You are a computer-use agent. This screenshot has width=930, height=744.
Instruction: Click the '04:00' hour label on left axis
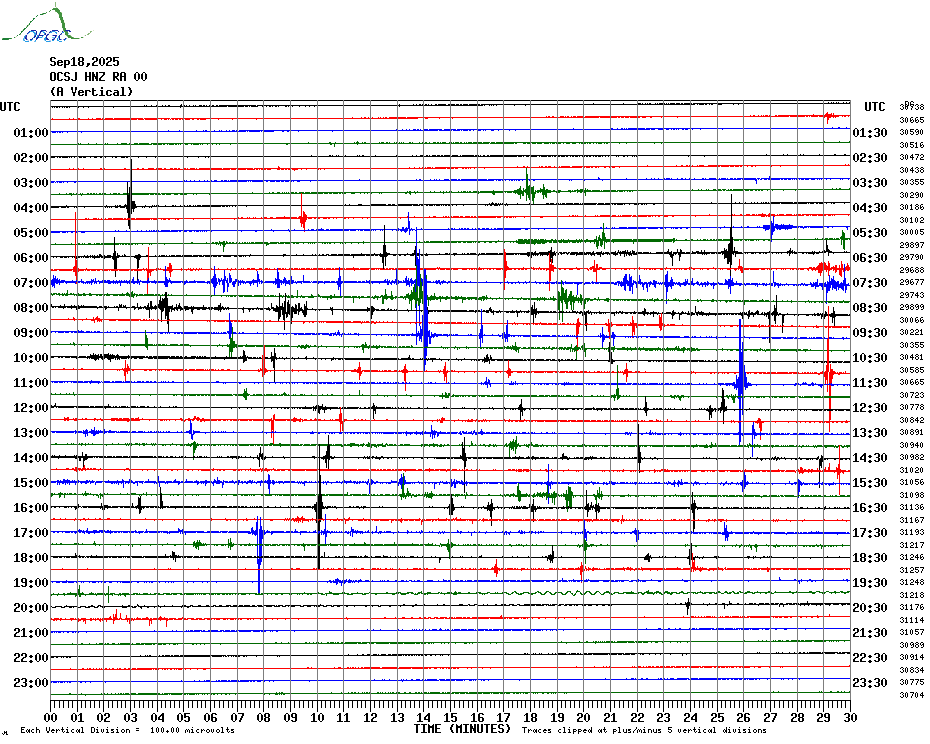(31, 207)
